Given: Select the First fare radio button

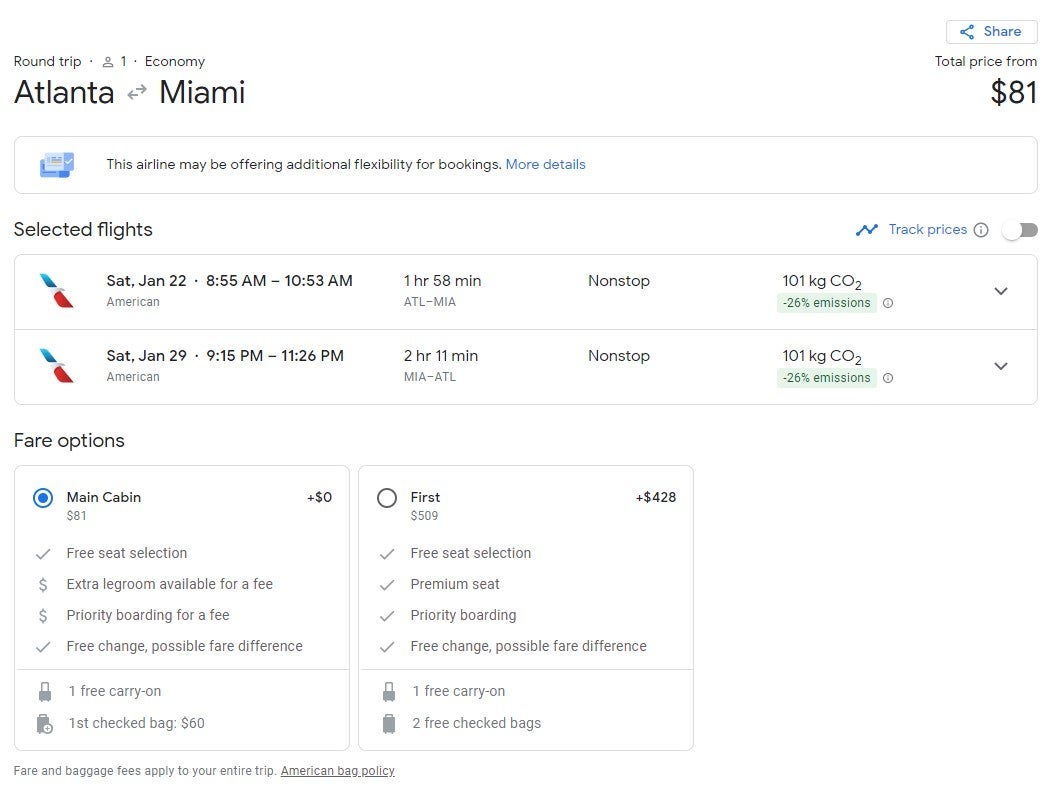Looking at the screenshot, I should click(387, 498).
